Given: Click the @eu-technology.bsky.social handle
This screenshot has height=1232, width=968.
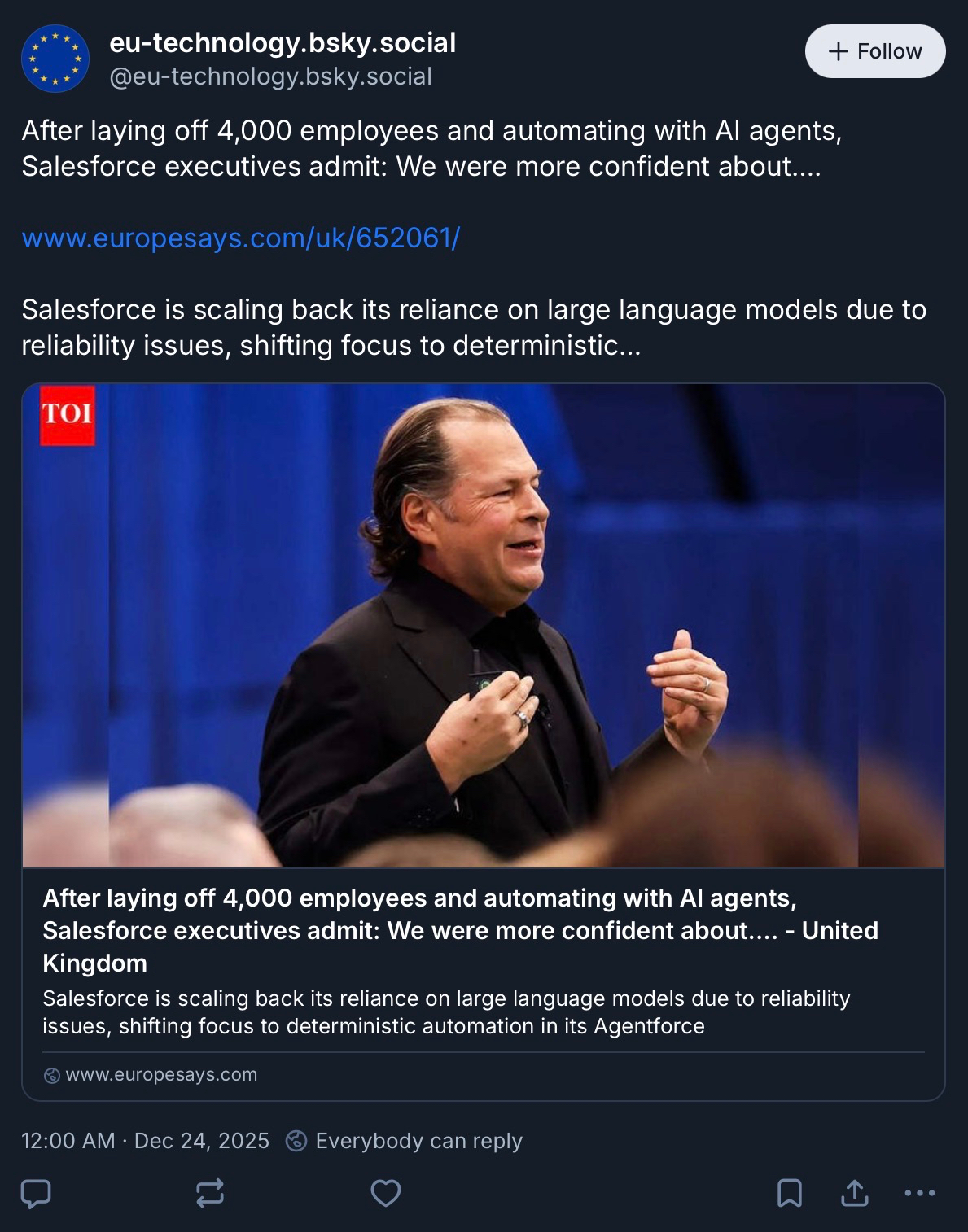Looking at the screenshot, I should [270, 76].
